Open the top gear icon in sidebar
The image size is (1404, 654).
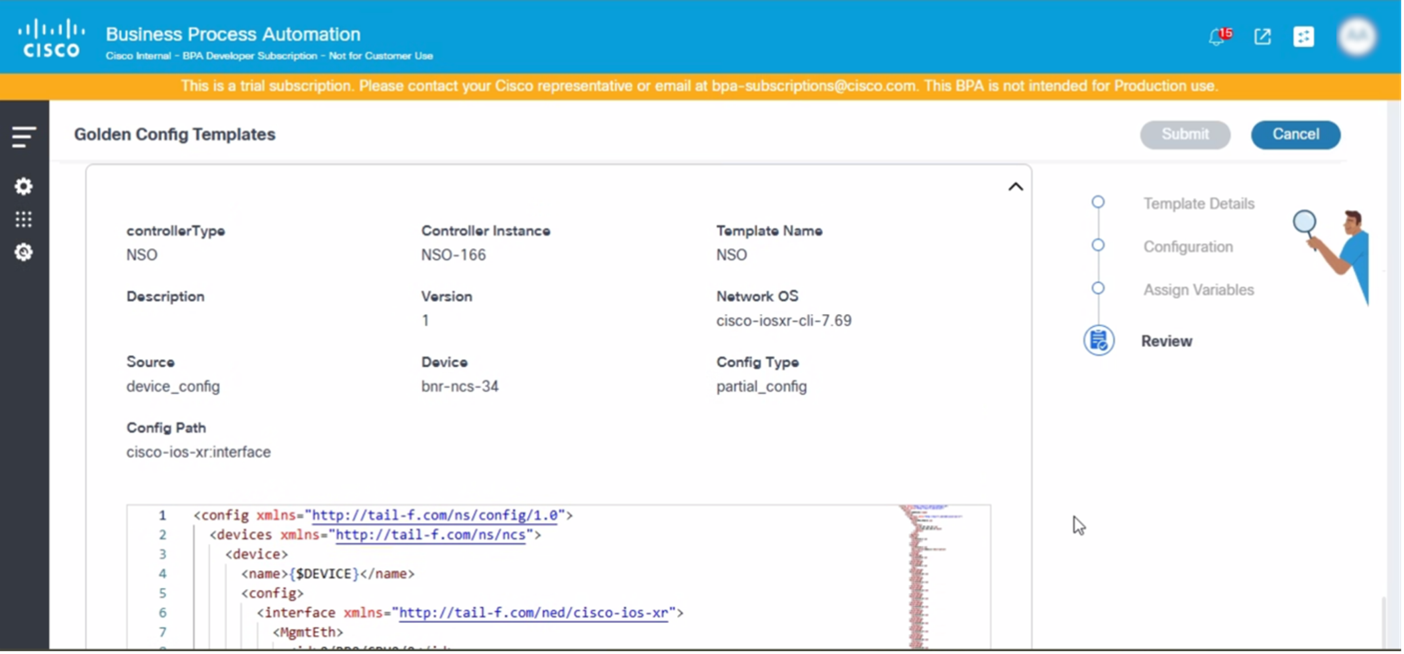click(24, 187)
